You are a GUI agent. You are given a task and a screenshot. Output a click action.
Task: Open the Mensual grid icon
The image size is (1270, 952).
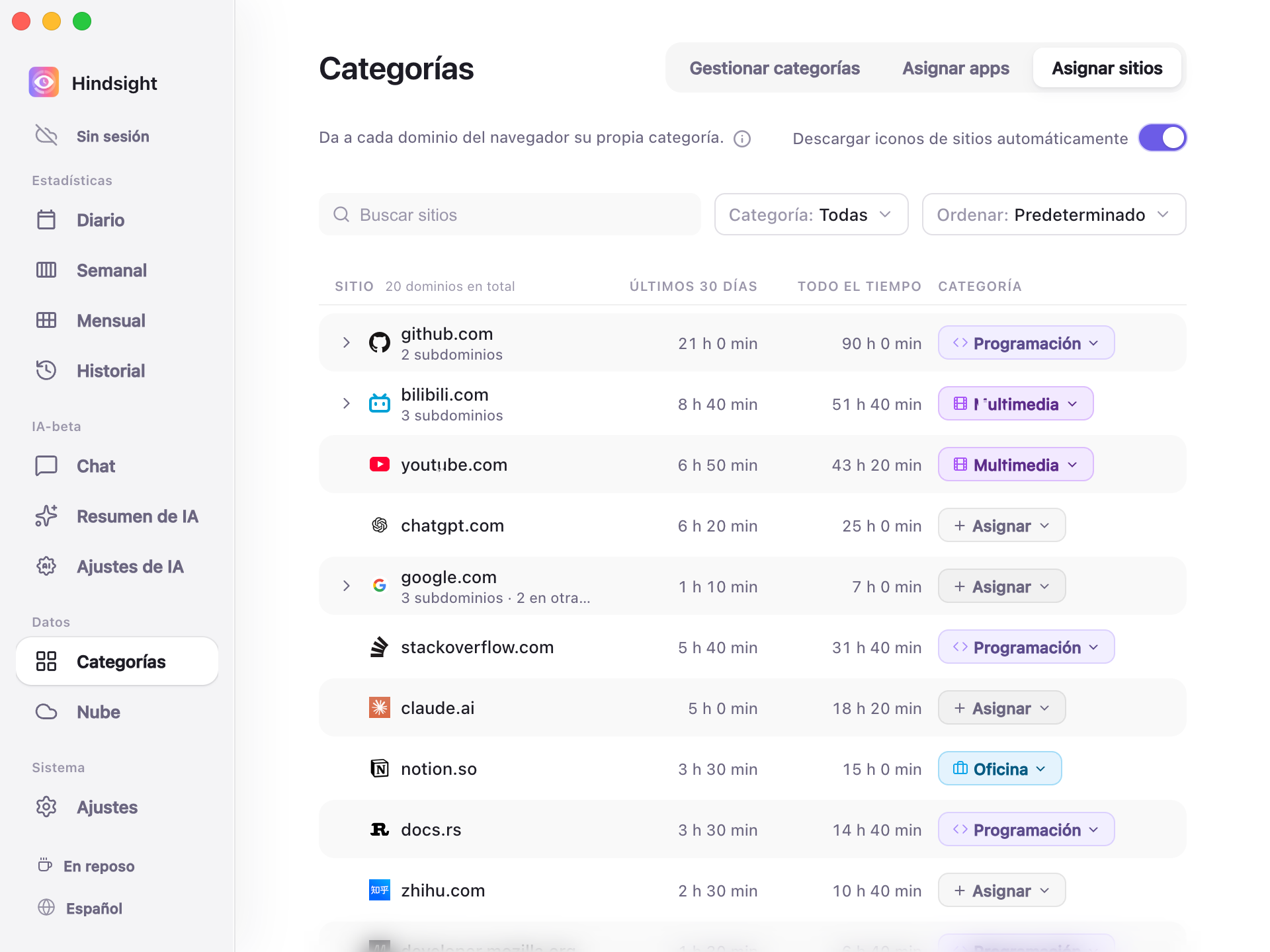coord(46,320)
